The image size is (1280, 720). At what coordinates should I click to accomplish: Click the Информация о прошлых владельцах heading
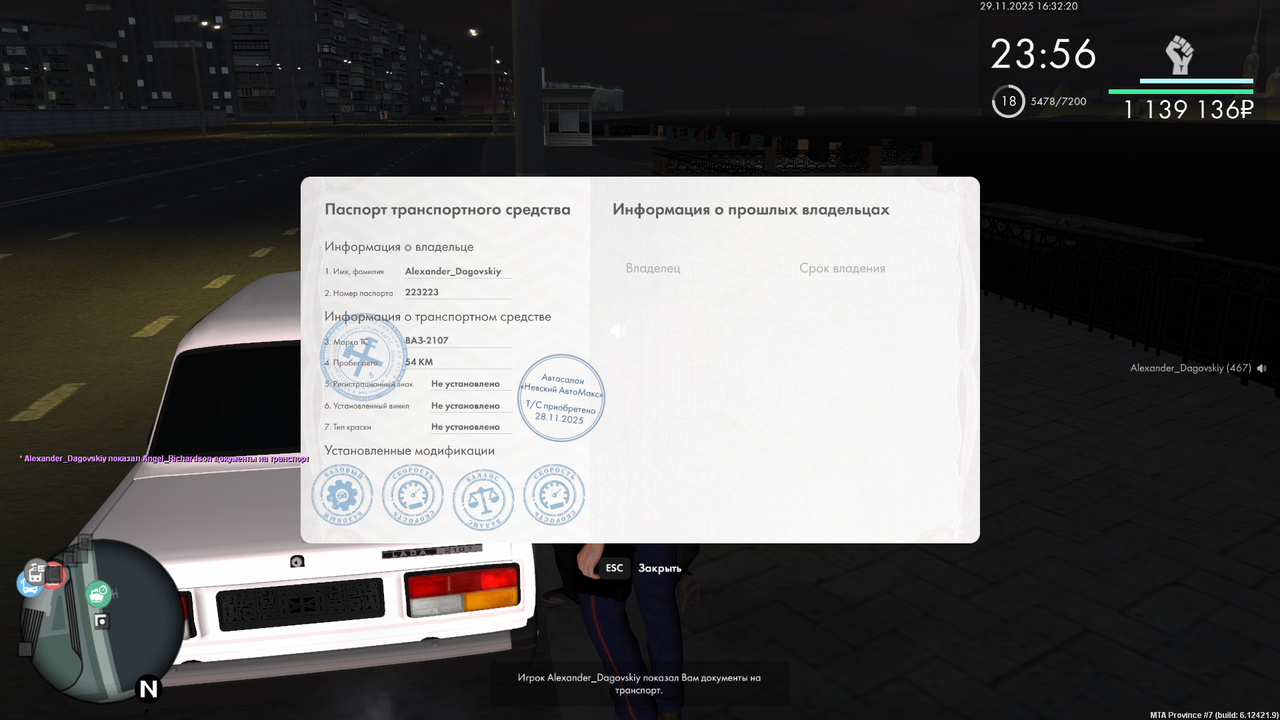[751, 210]
